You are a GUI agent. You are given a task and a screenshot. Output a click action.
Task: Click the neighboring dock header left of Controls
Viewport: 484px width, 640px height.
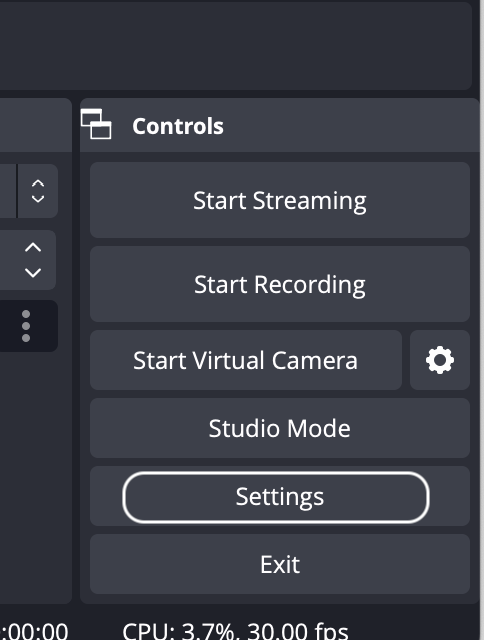click(36, 125)
